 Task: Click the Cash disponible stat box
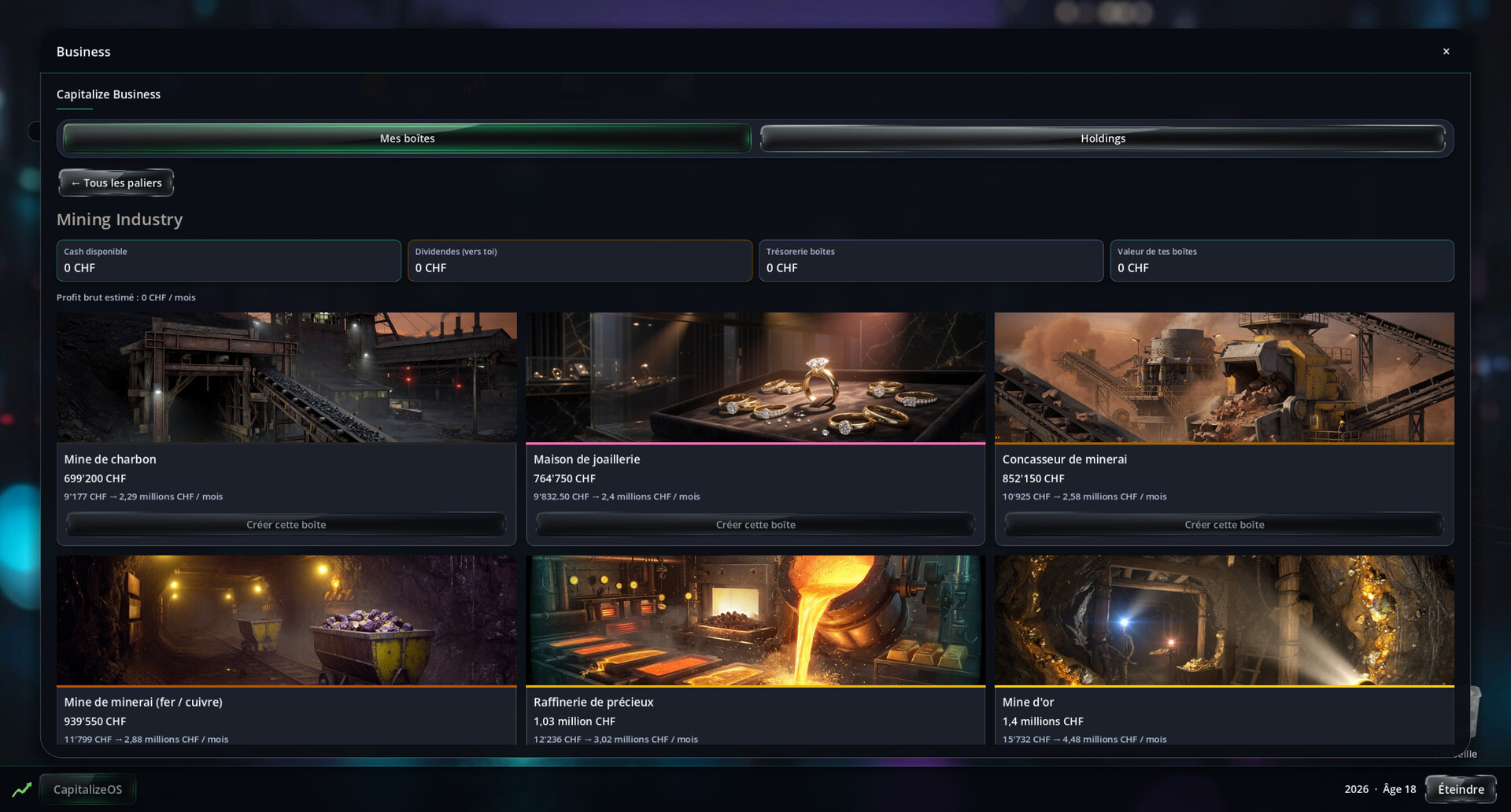(229, 260)
